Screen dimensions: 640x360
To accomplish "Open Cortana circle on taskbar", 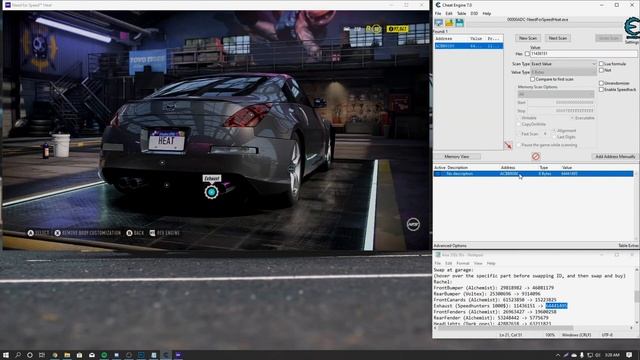I will [30, 355].
